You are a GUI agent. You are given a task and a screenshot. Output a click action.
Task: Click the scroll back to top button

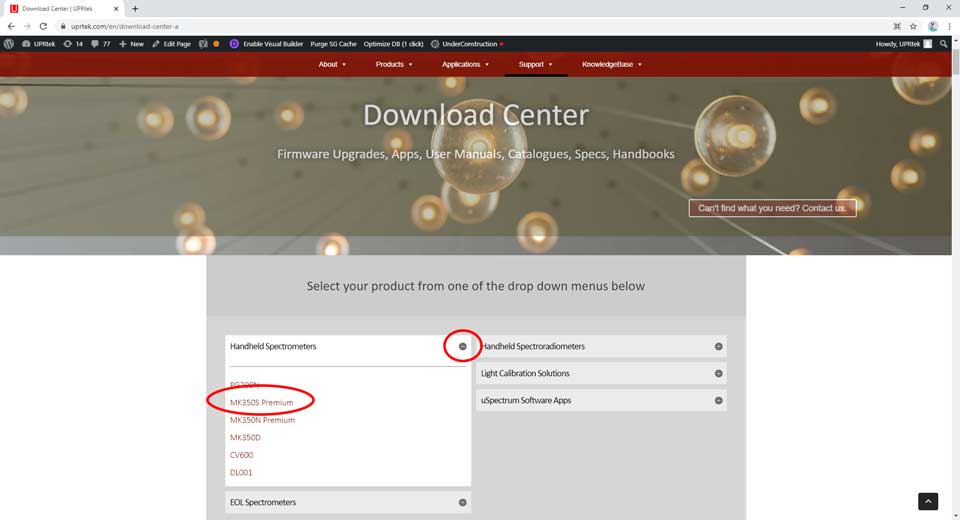tap(928, 501)
